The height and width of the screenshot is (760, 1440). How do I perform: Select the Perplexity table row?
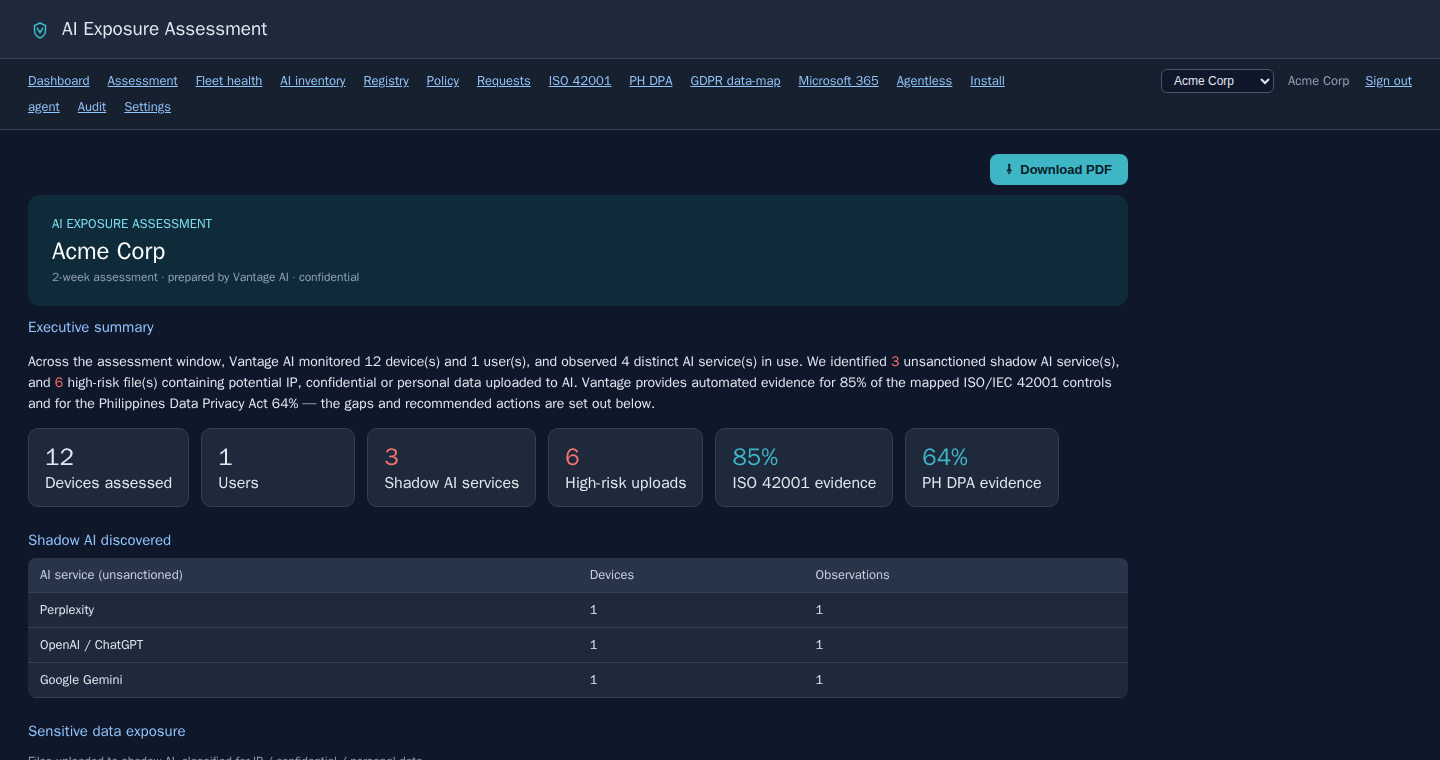click(578, 610)
